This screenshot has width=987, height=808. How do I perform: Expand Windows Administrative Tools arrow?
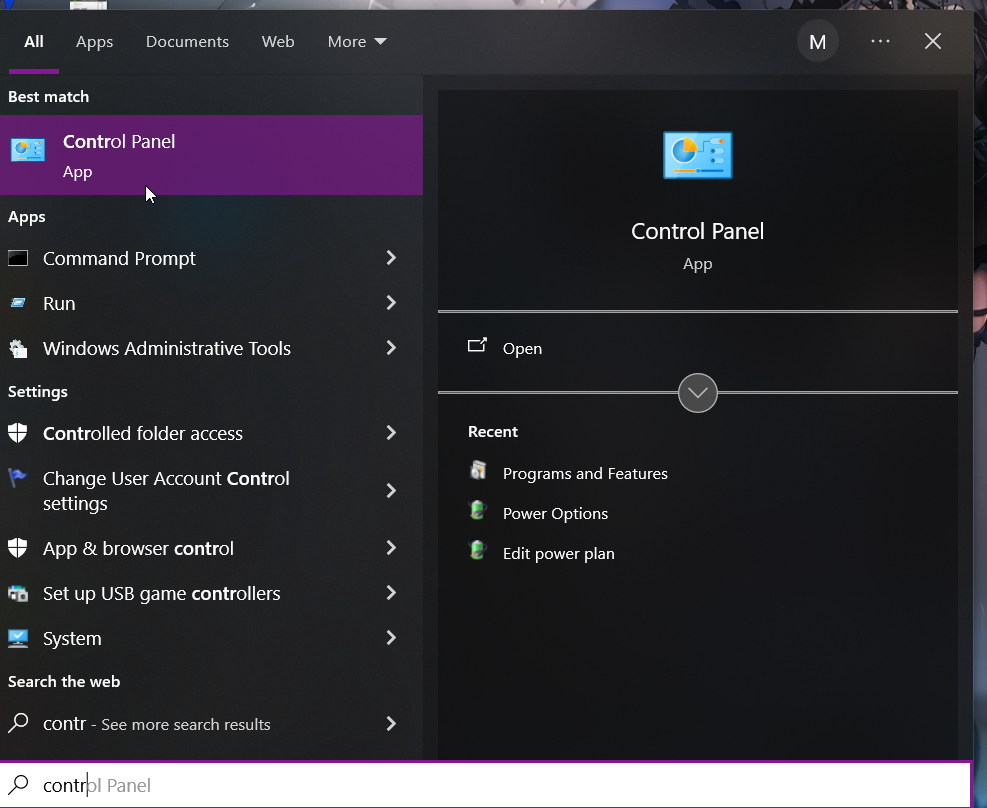pos(391,348)
